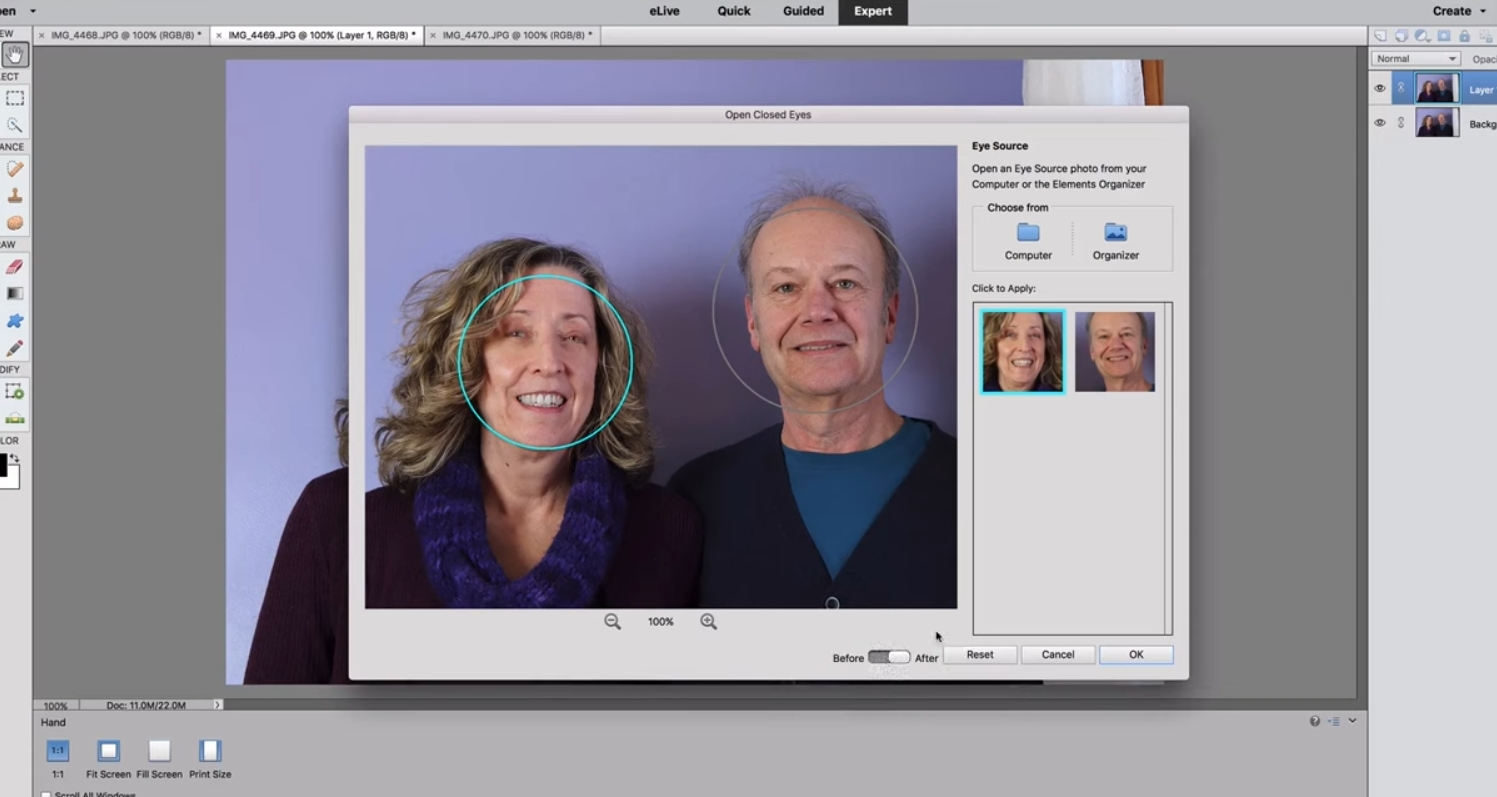Select the Clone Stamp tool
This screenshot has height=797, width=1497.
15,196
